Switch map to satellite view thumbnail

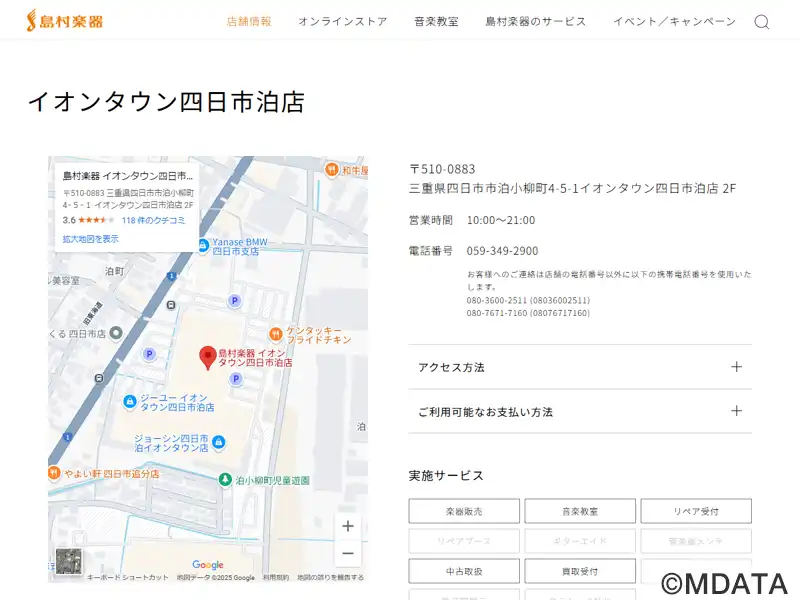click(68, 561)
